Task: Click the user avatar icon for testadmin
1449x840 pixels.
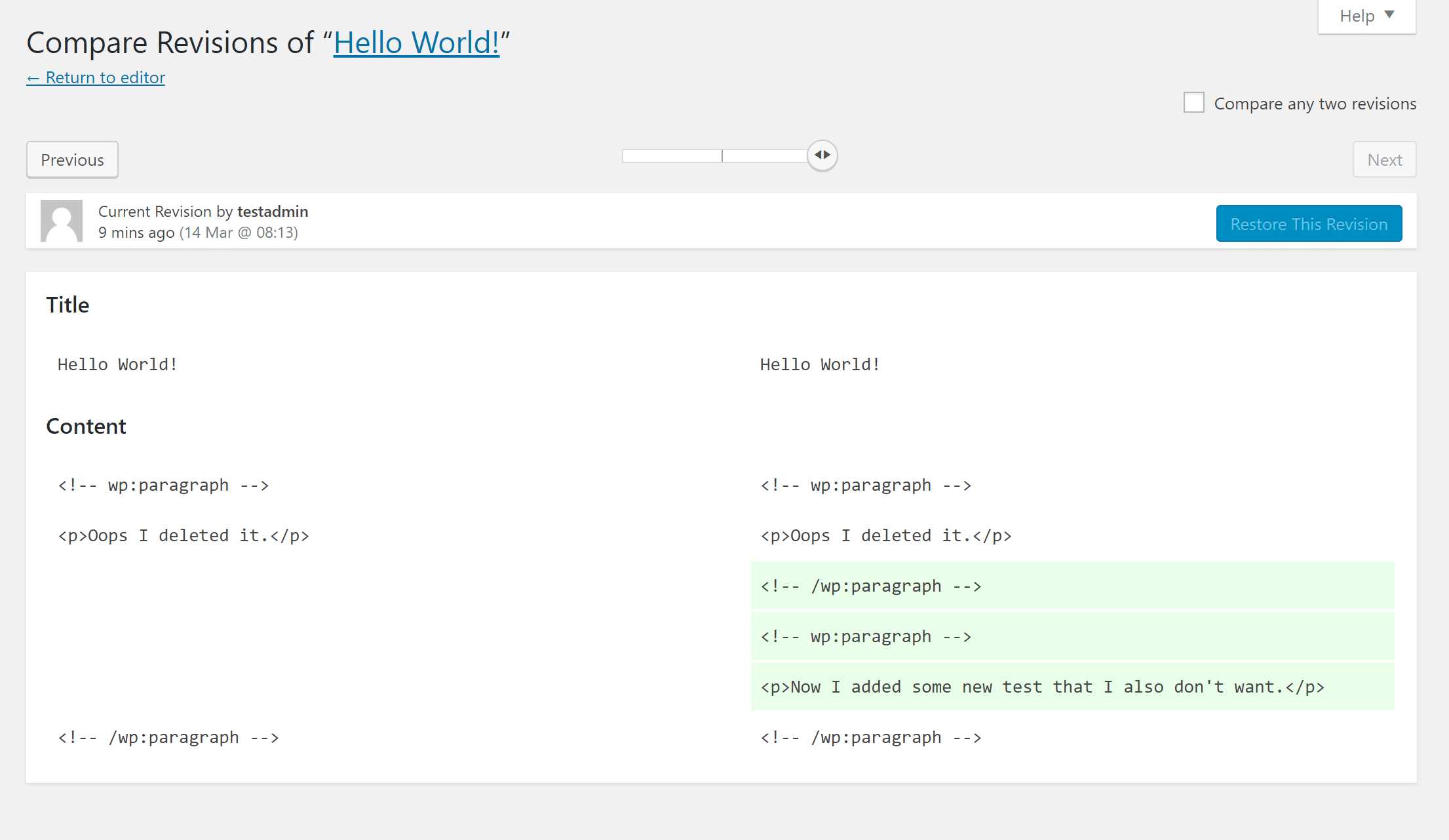Action: click(61, 221)
